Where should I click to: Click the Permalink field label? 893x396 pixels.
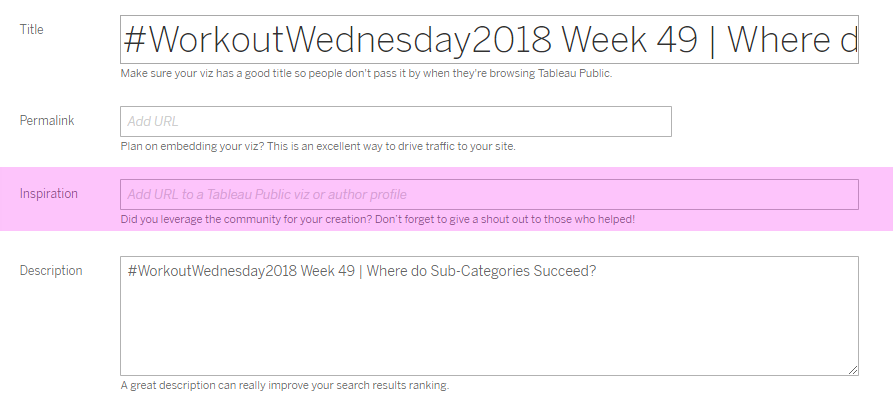[x=47, y=121]
